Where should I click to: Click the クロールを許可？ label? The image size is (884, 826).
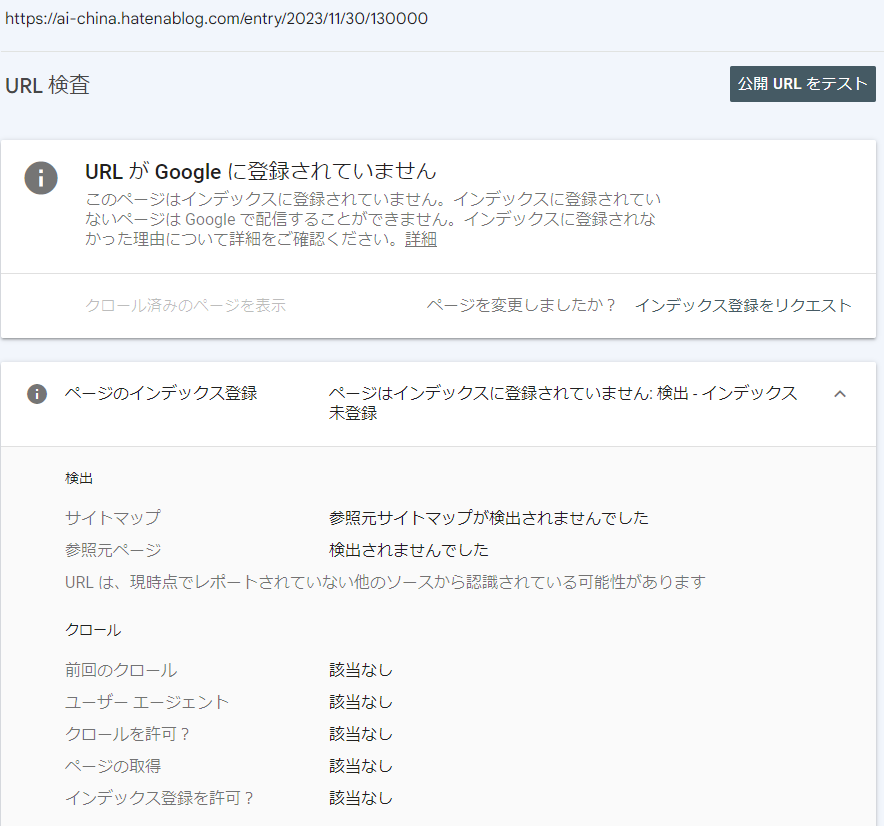click(127, 734)
